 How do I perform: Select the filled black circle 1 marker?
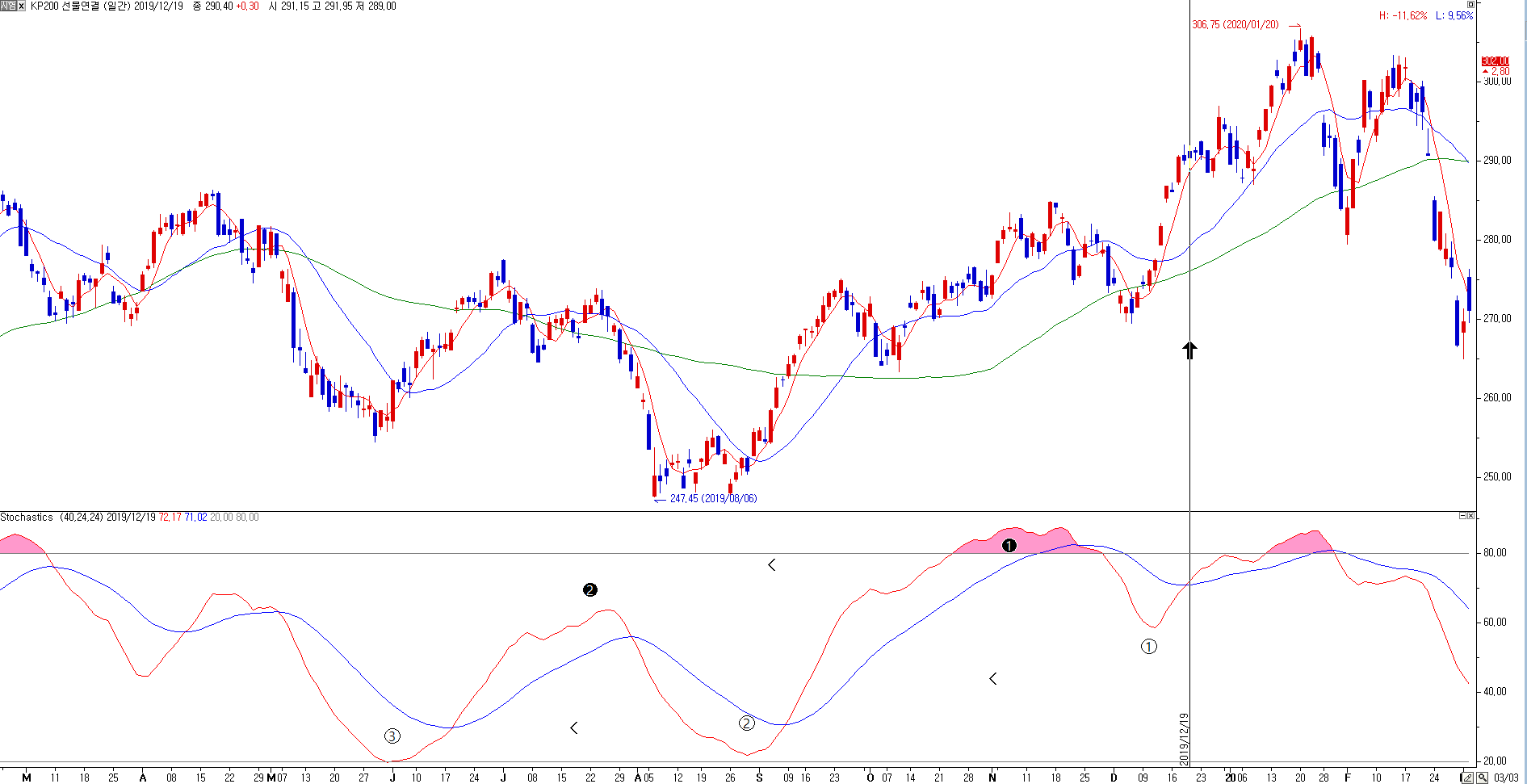(x=1009, y=546)
